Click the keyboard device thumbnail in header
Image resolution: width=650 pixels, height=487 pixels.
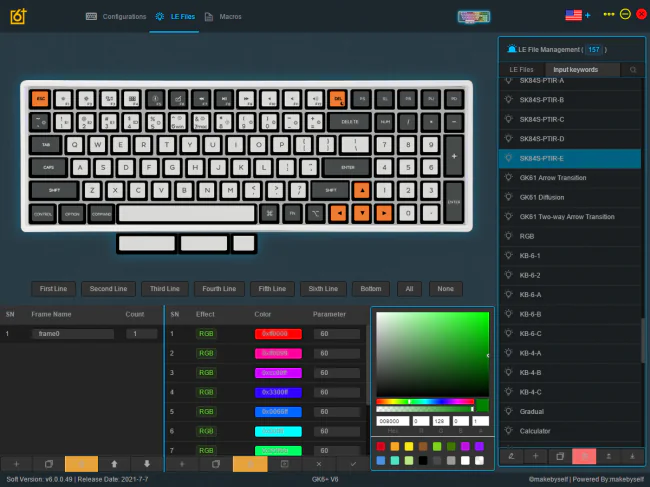[473, 17]
